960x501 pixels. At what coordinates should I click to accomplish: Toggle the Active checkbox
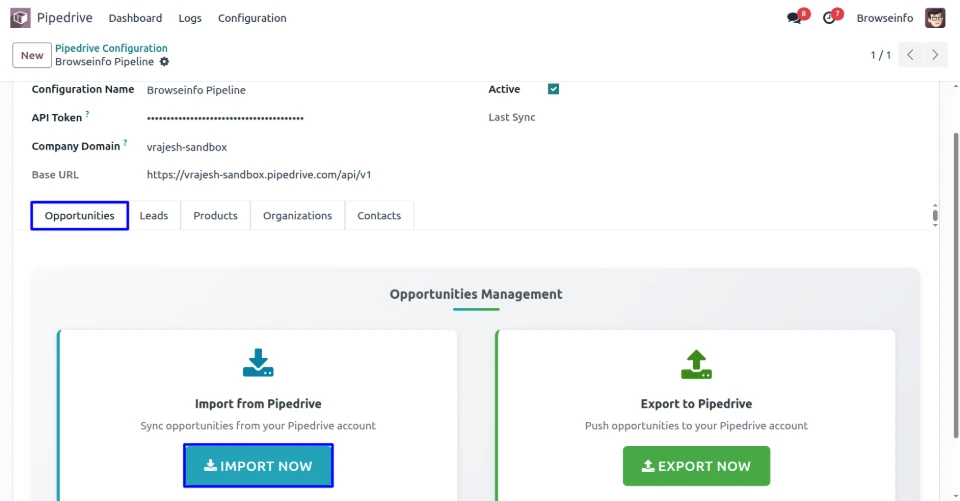coord(553,89)
